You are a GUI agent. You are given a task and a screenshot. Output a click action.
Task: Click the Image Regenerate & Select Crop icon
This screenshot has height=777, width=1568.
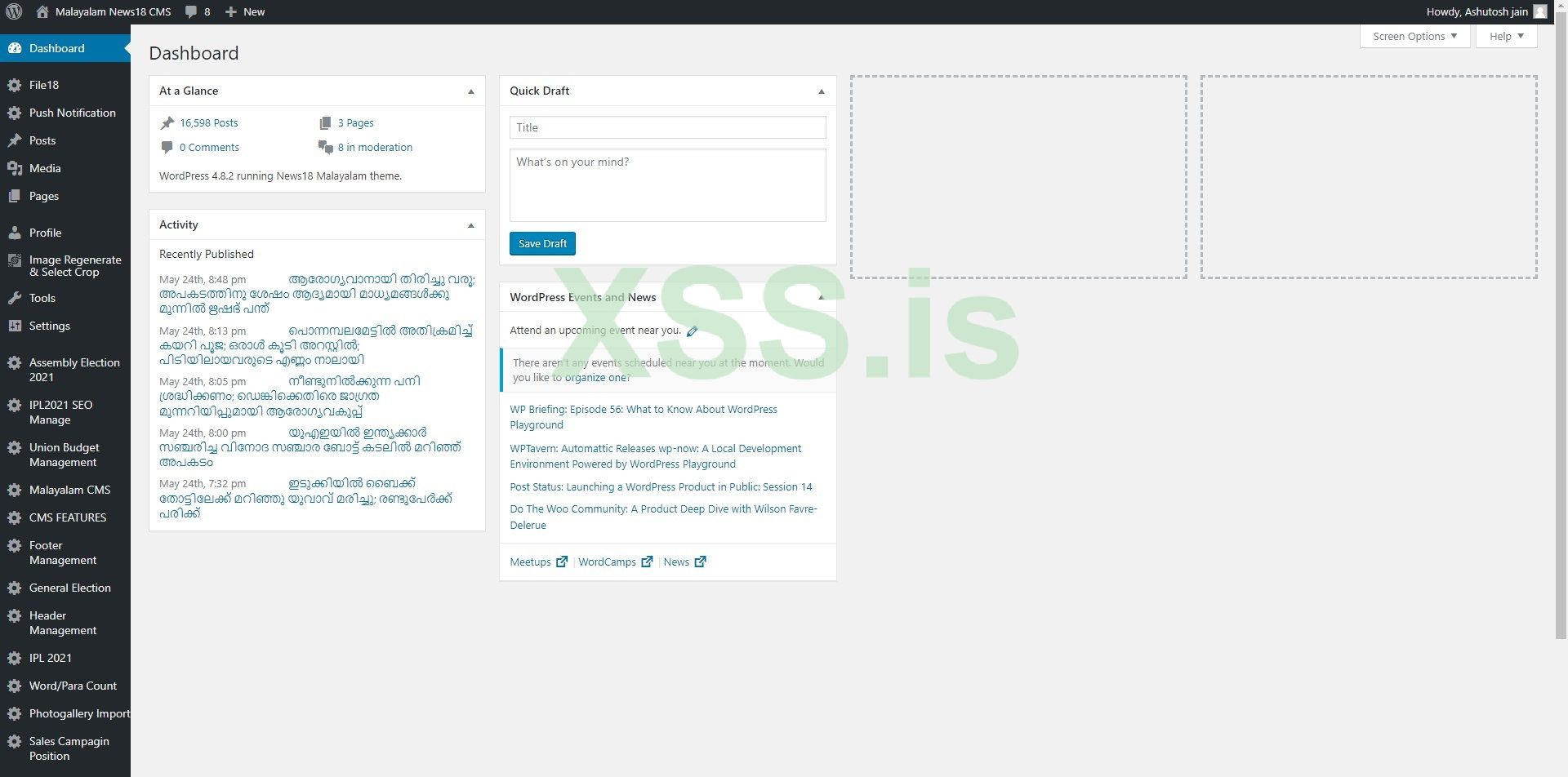[15, 260]
